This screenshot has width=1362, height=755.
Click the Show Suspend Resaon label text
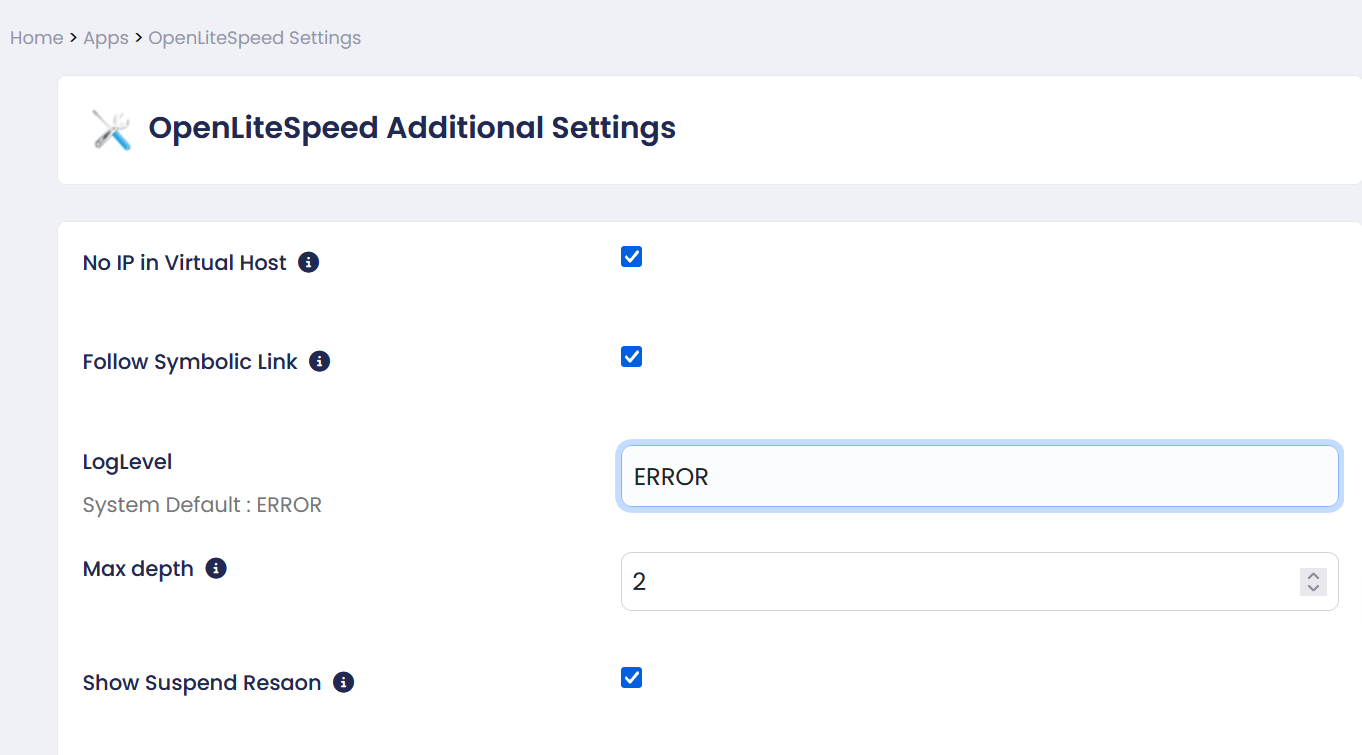pyautogui.click(x=202, y=683)
